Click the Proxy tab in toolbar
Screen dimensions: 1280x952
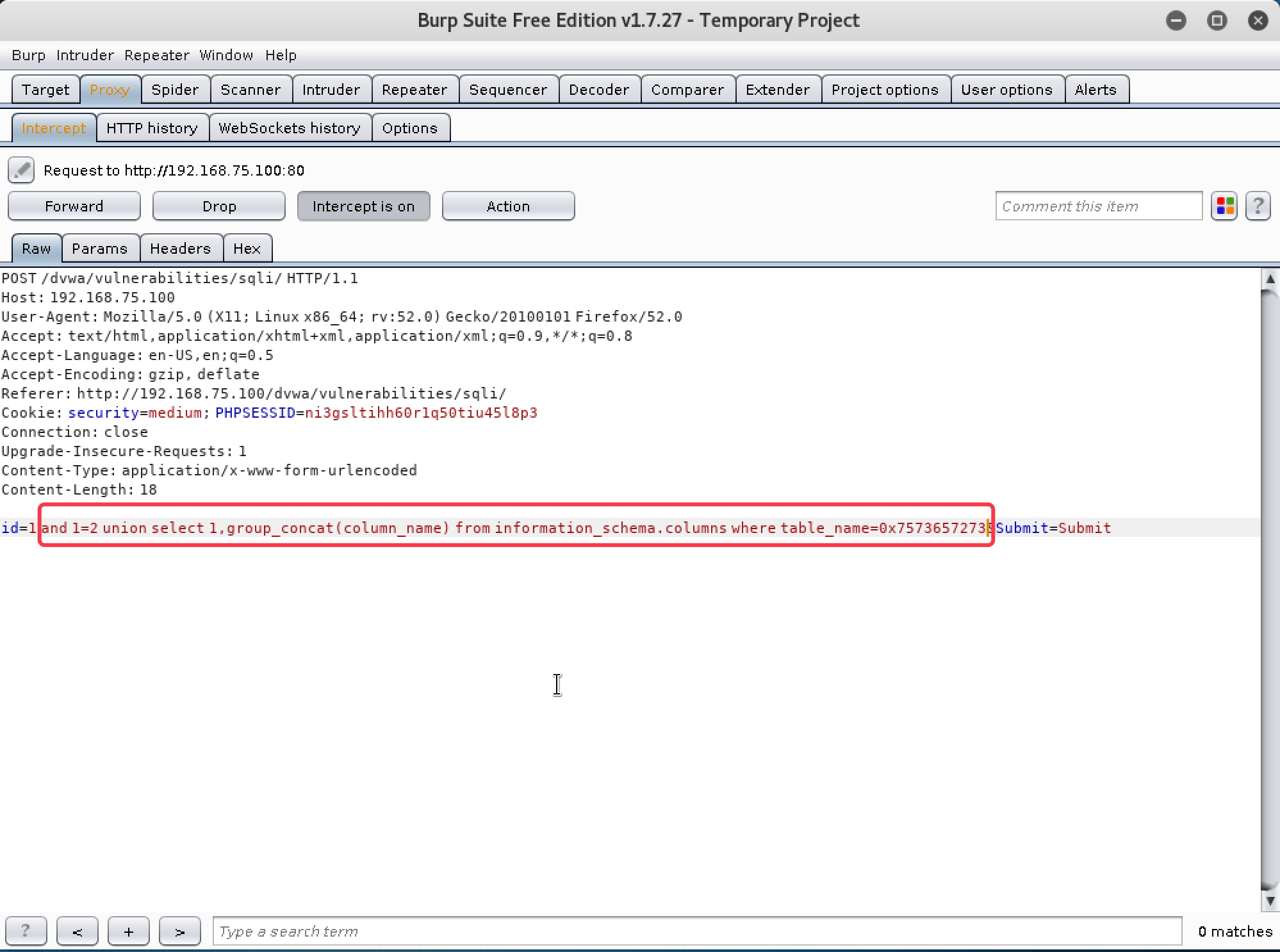click(x=110, y=89)
